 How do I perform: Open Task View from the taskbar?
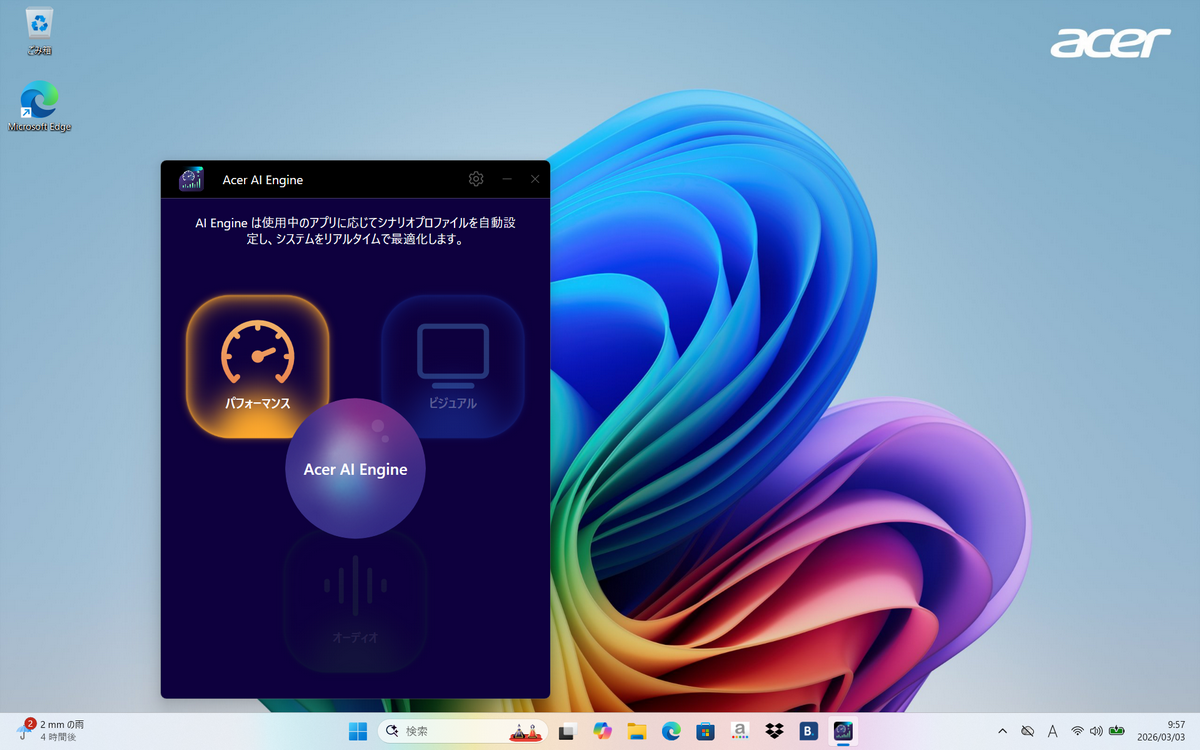click(567, 731)
